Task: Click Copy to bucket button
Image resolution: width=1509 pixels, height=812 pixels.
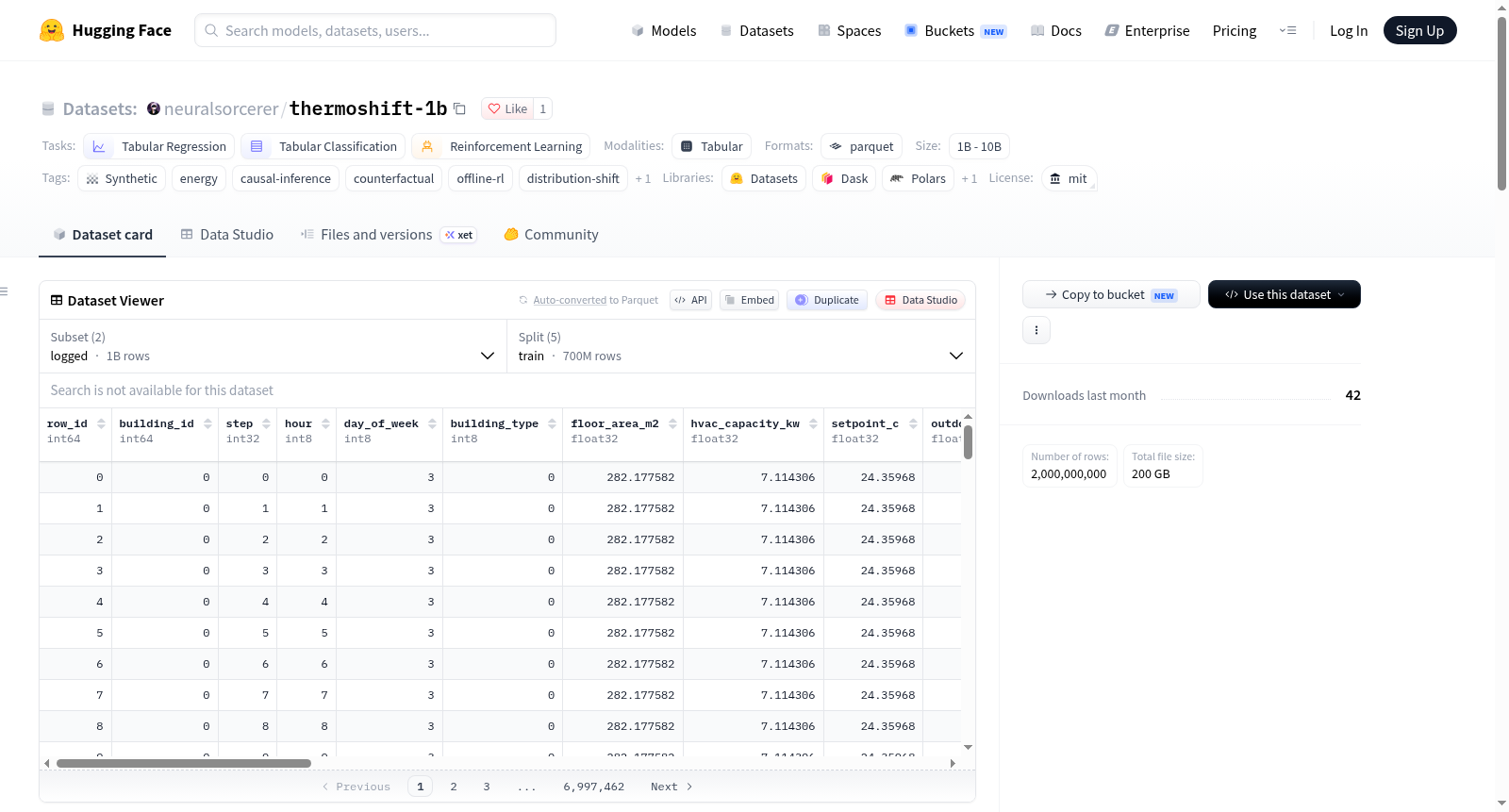Action: click(x=1111, y=294)
